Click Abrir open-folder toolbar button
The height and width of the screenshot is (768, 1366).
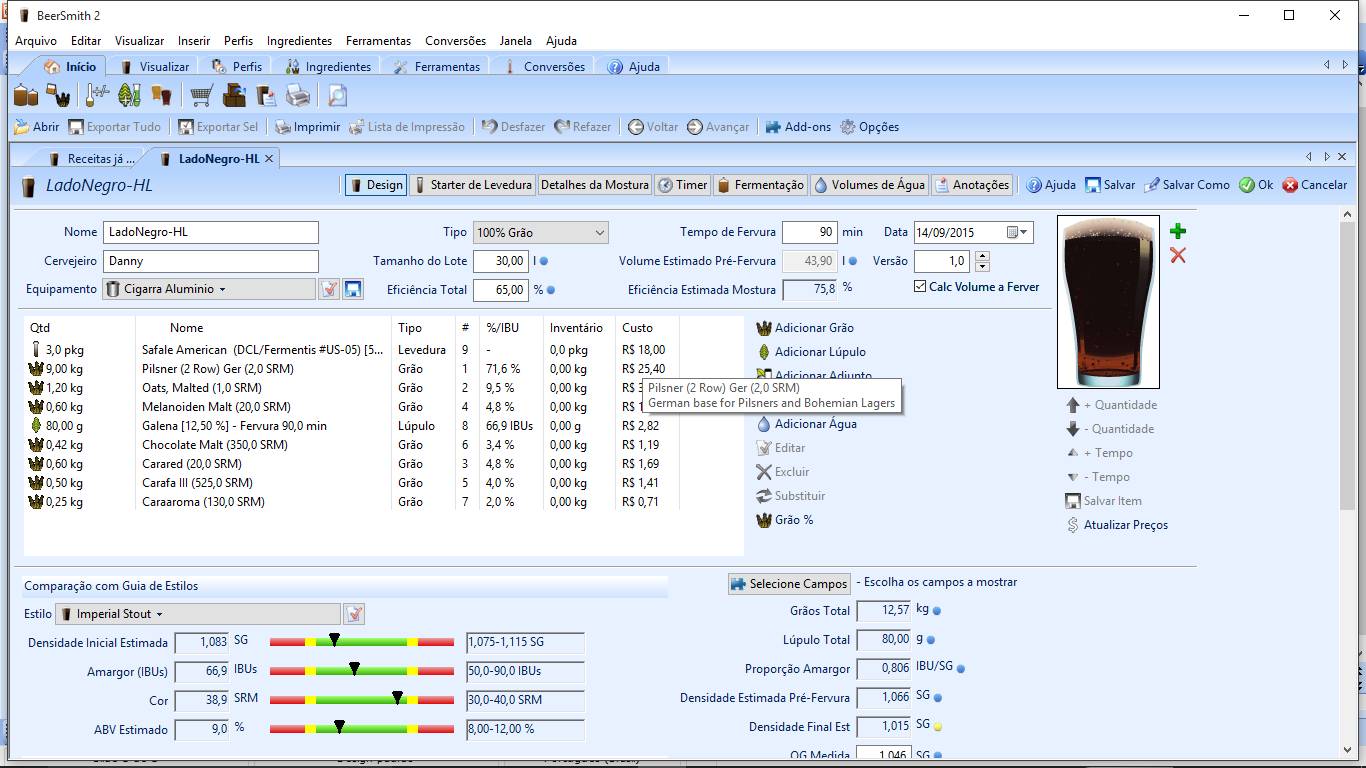(37, 127)
